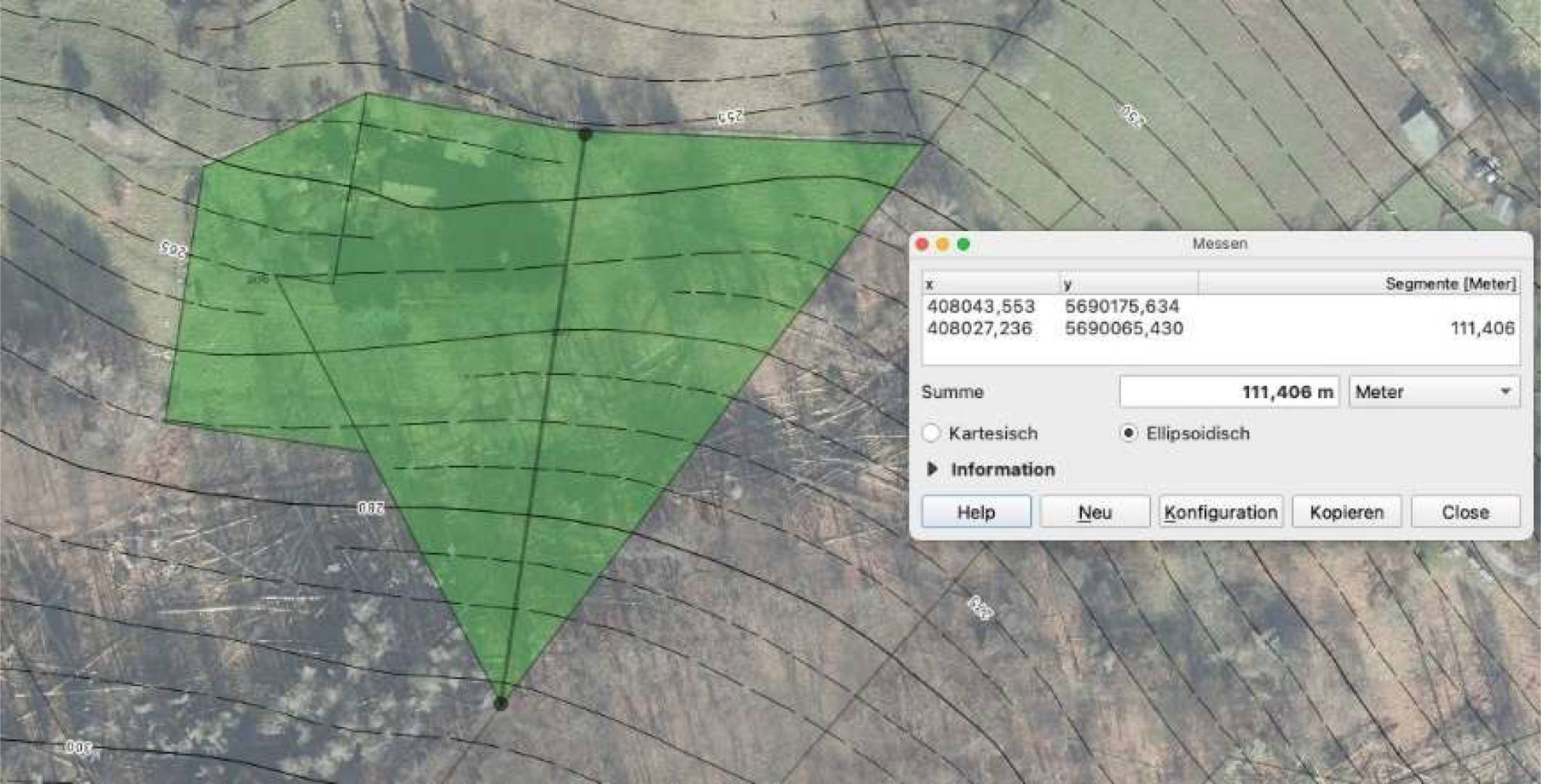Close the Messen window with red button
Viewport: 1541px width, 784px height.
click(922, 244)
